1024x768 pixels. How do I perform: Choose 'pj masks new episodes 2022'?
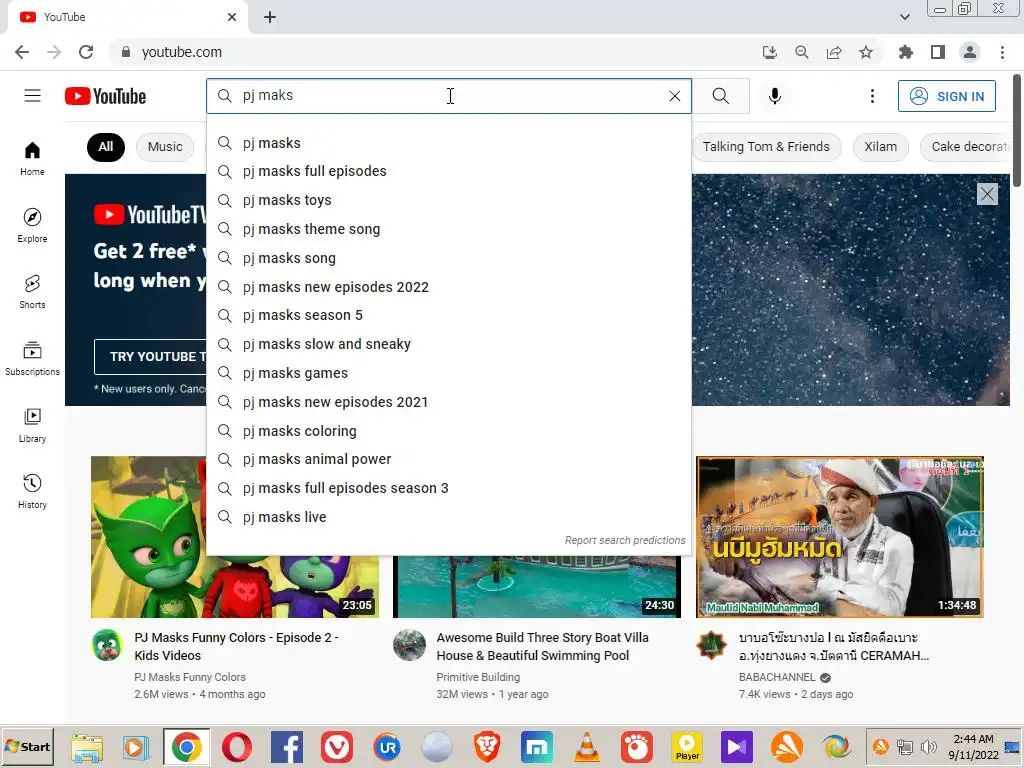[x=449, y=287]
